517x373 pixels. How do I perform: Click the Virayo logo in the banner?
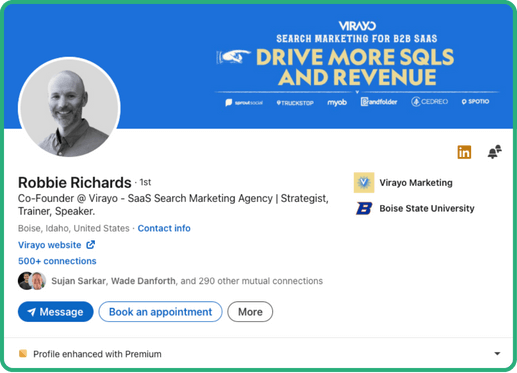point(357,26)
